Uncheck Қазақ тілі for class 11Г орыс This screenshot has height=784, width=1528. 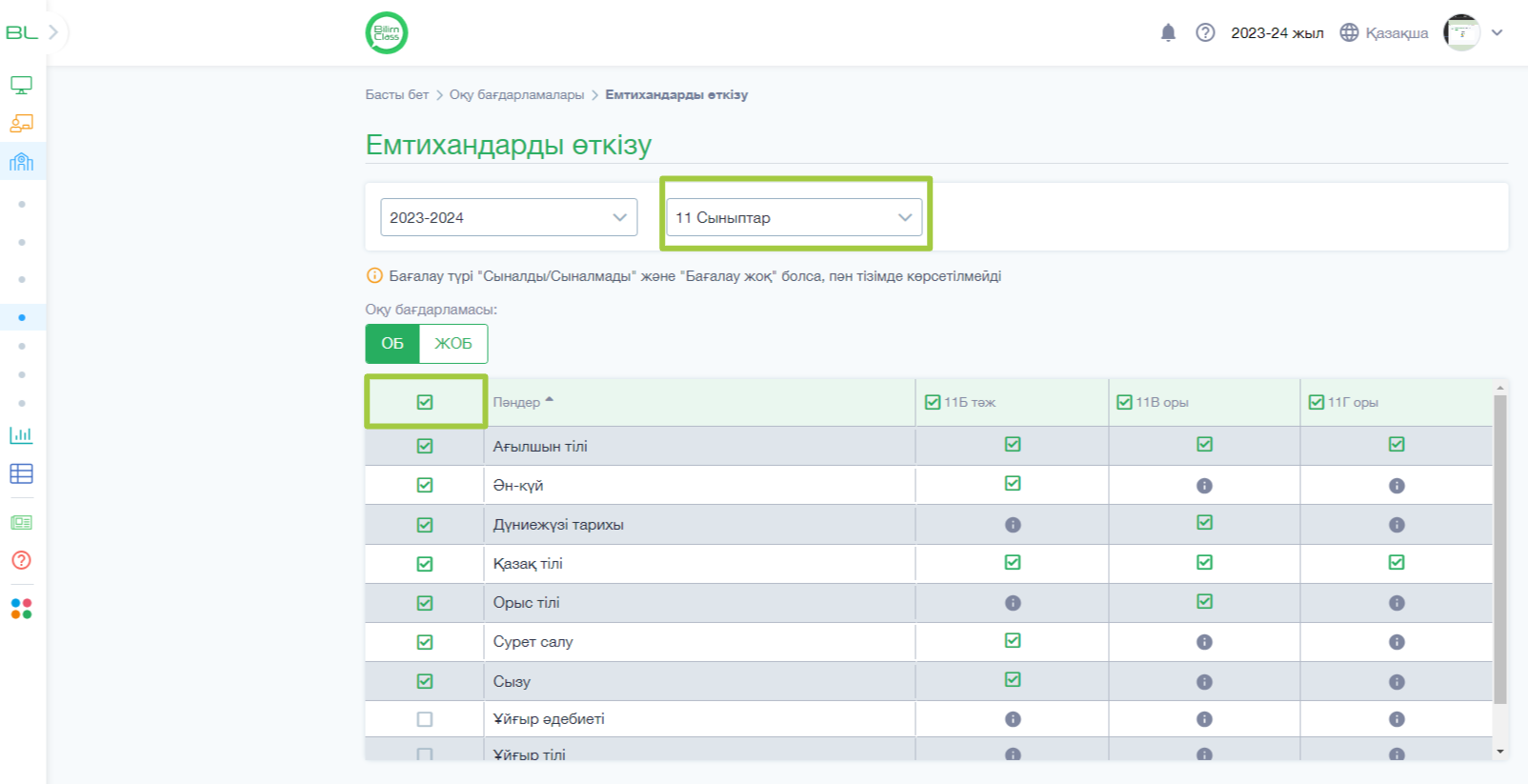[x=1397, y=562]
